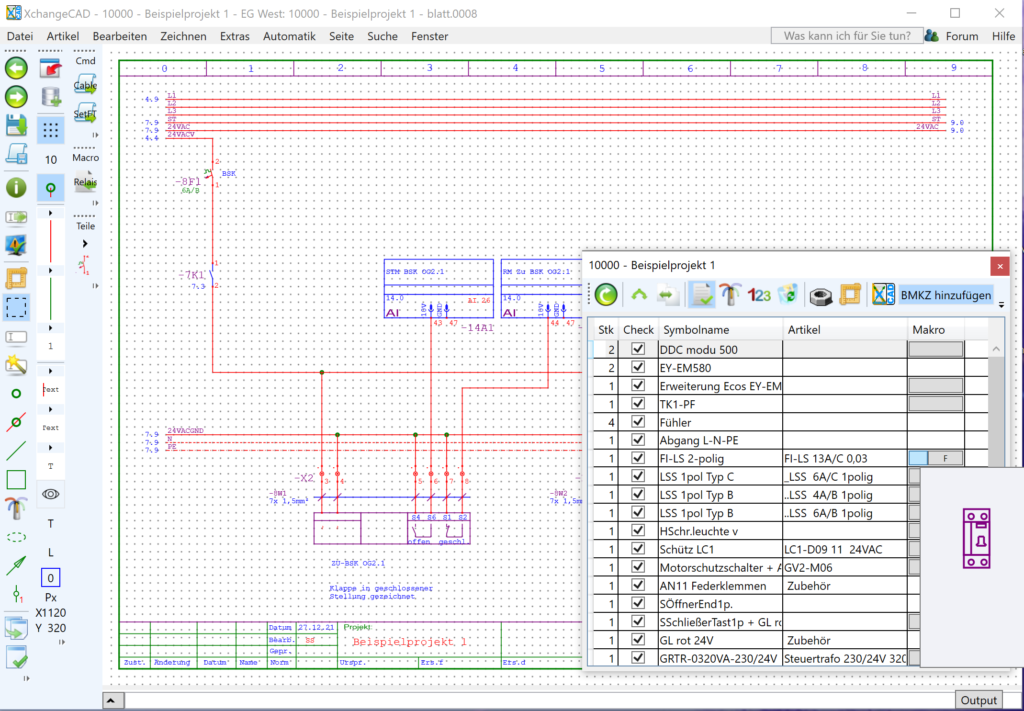Click the refresh icon in the parts list
This screenshot has height=711, width=1024.
pos(606,295)
